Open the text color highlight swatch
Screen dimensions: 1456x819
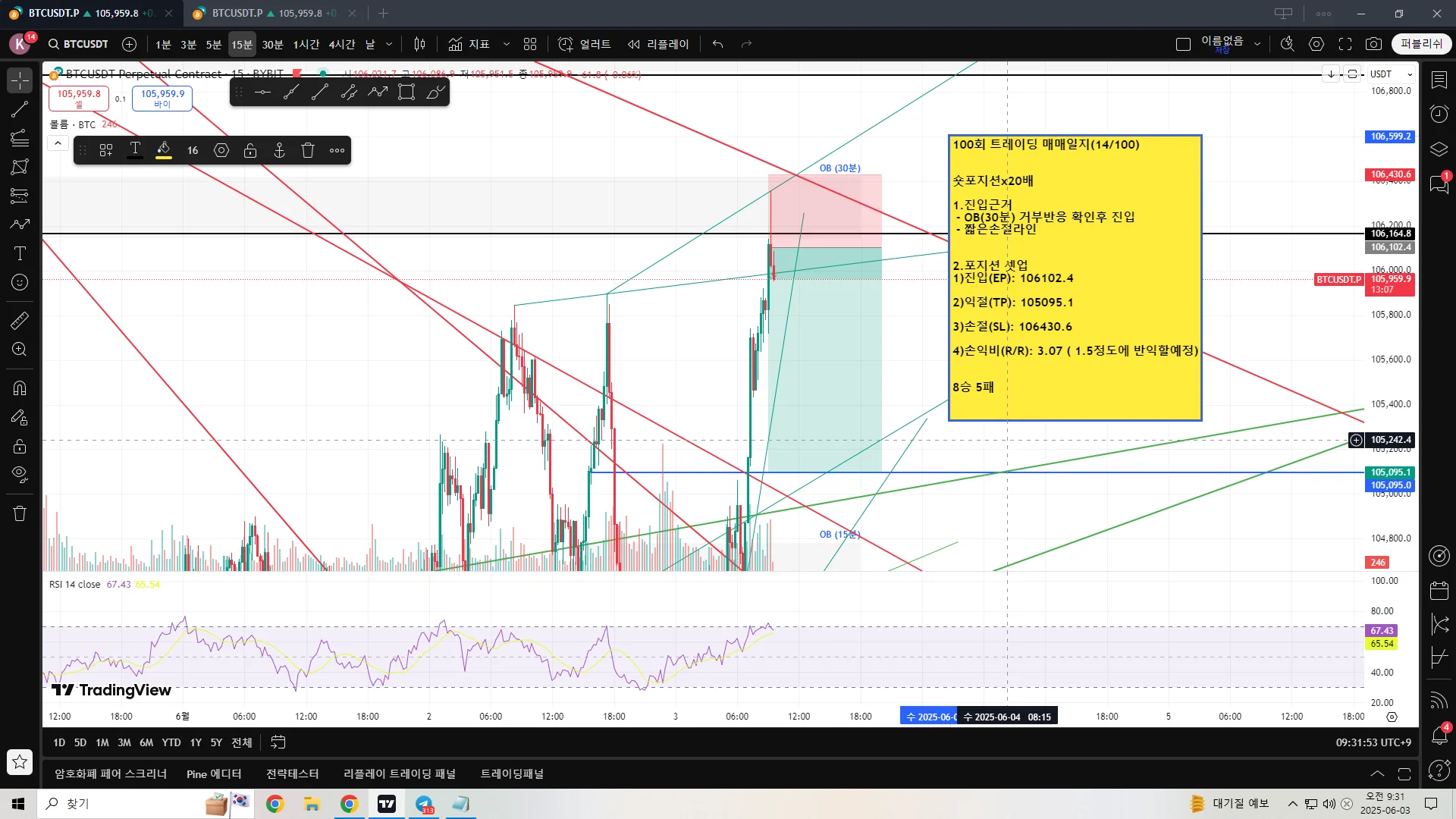coord(164,150)
